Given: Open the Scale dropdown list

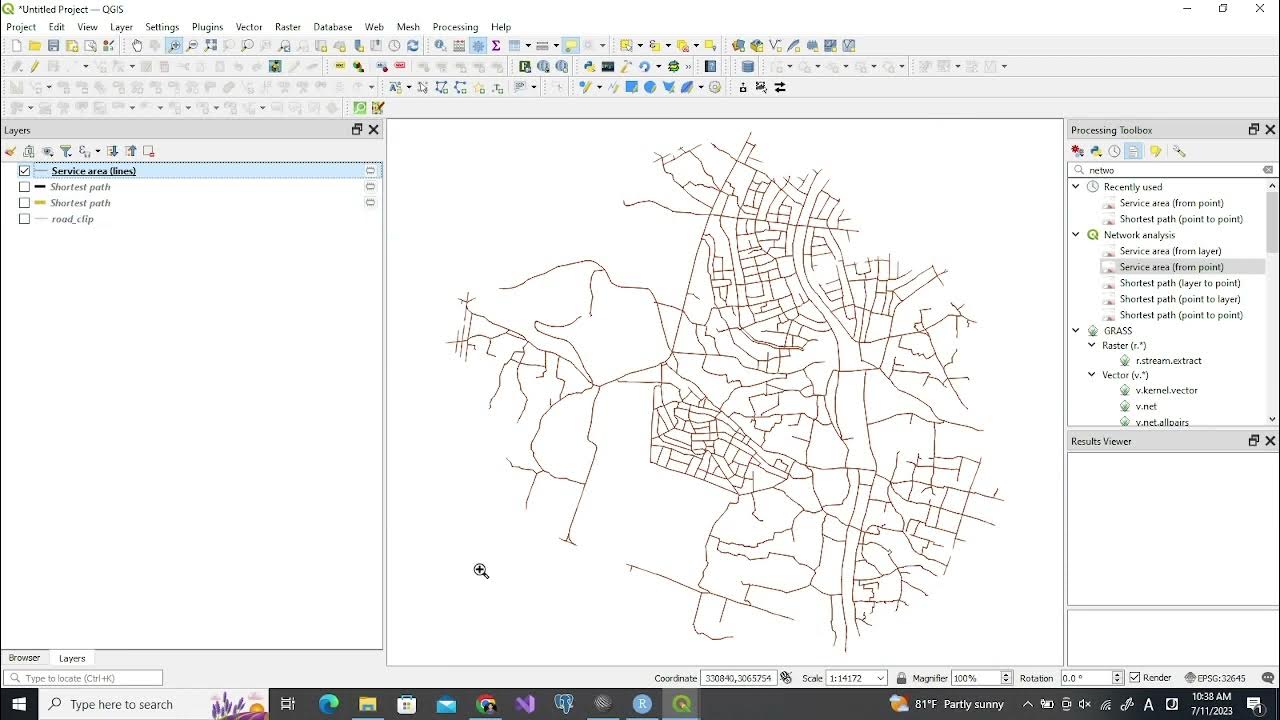Looking at the screenshot, I should (880, 678).
